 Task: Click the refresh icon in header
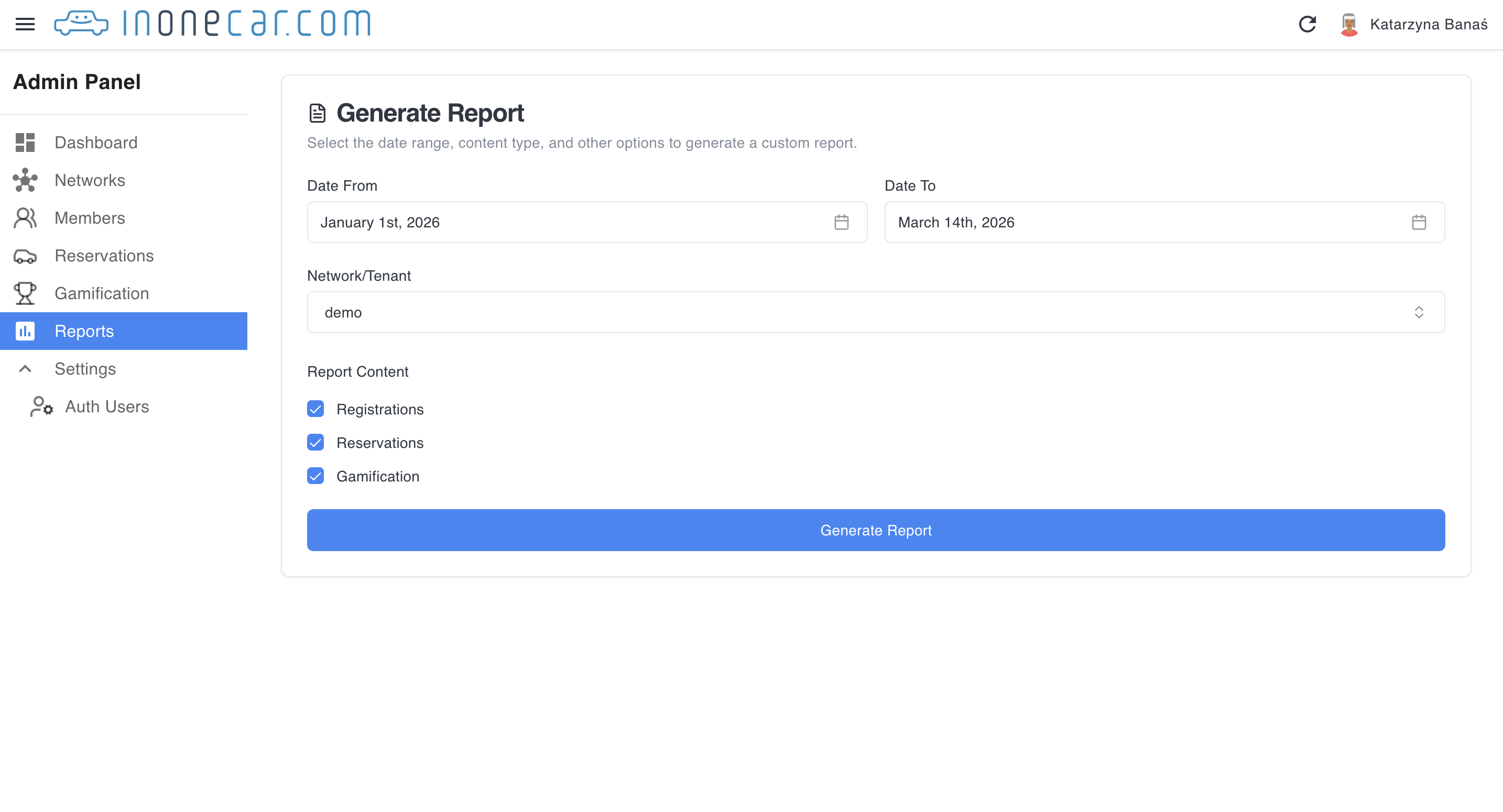click(1307, 24)
